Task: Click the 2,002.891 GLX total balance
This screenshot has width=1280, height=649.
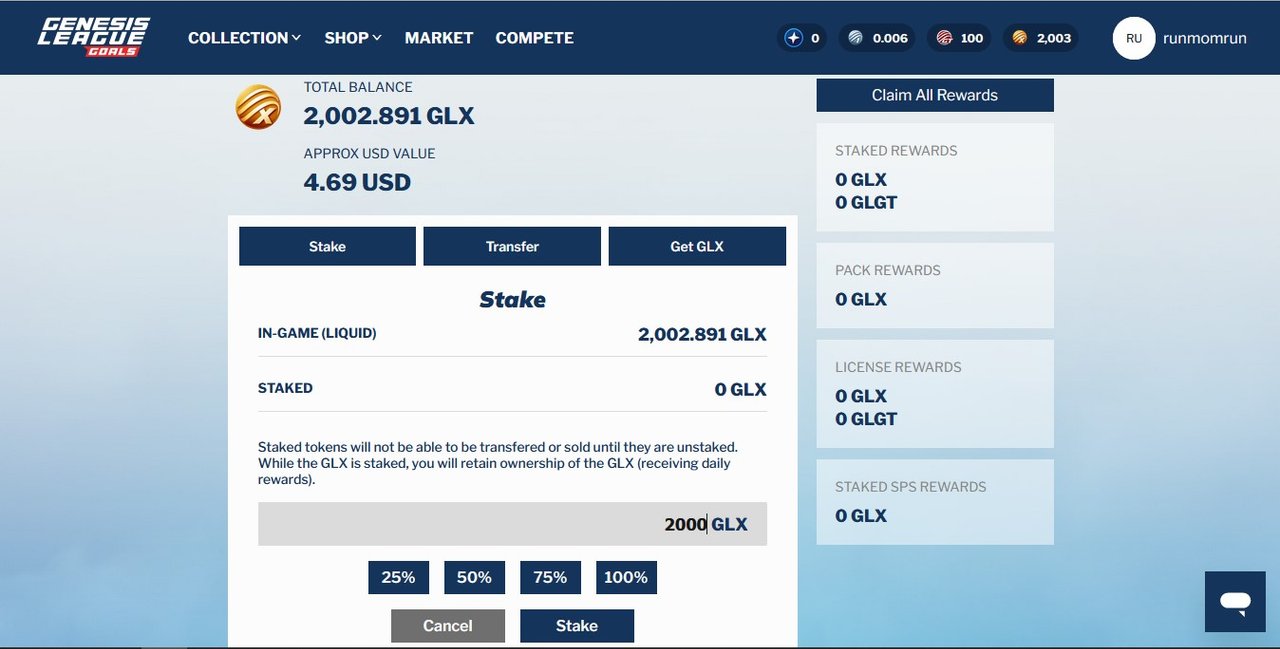Action: (389, 116)
